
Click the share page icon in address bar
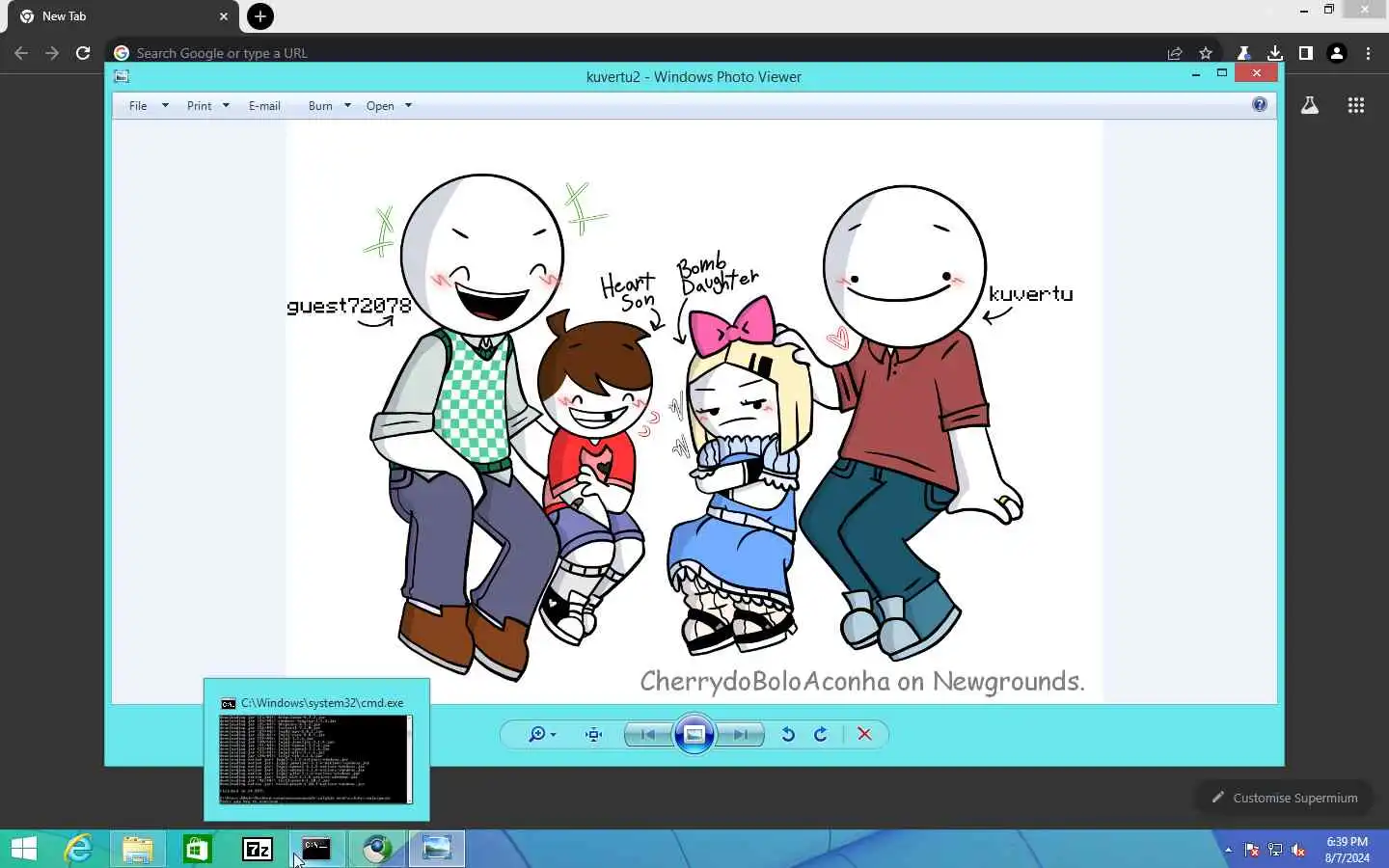(x=1175, y=53)
